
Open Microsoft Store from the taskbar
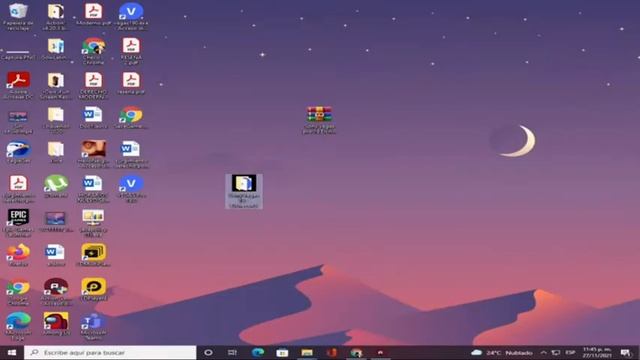coord(282,352)
